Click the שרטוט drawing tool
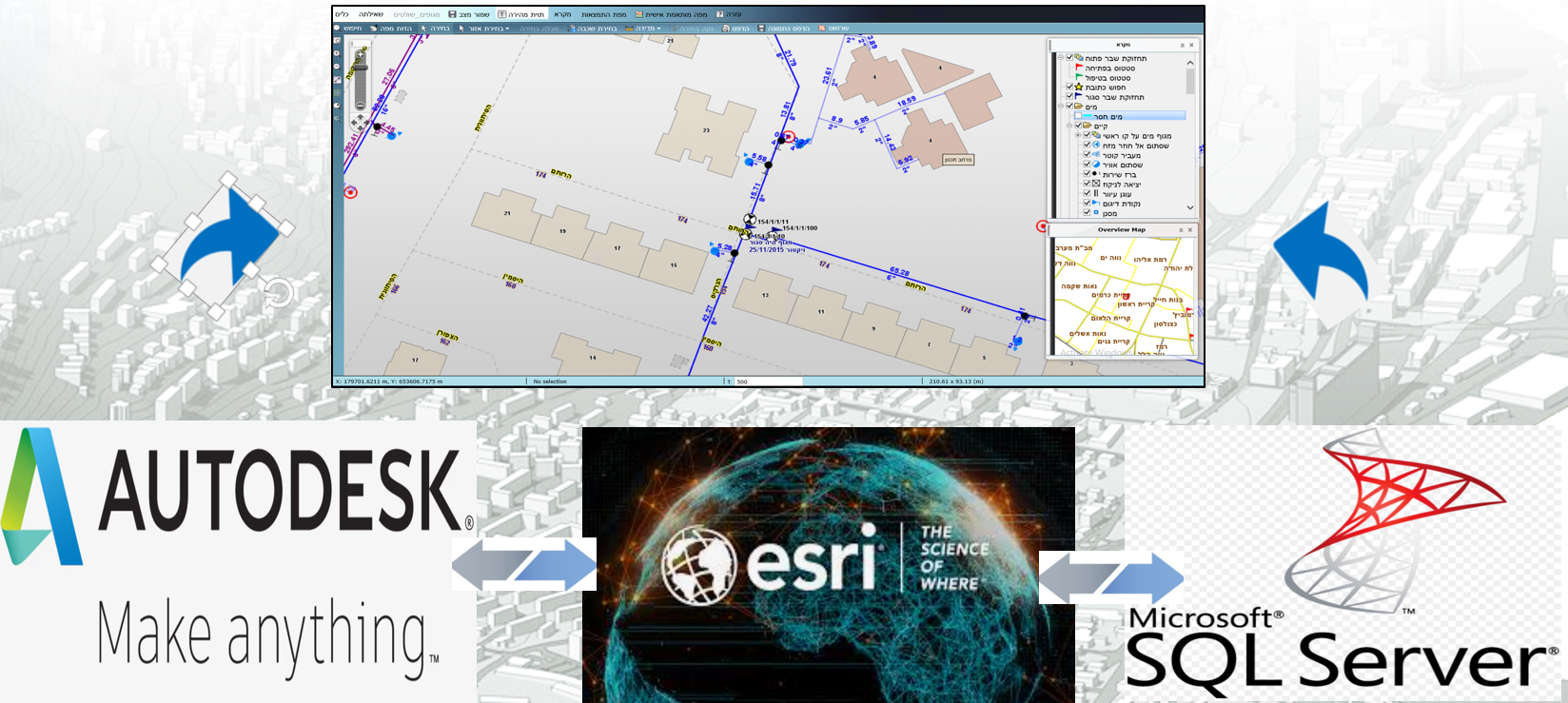The height and width of the screenshot is (703, 1568). point(834,29)
